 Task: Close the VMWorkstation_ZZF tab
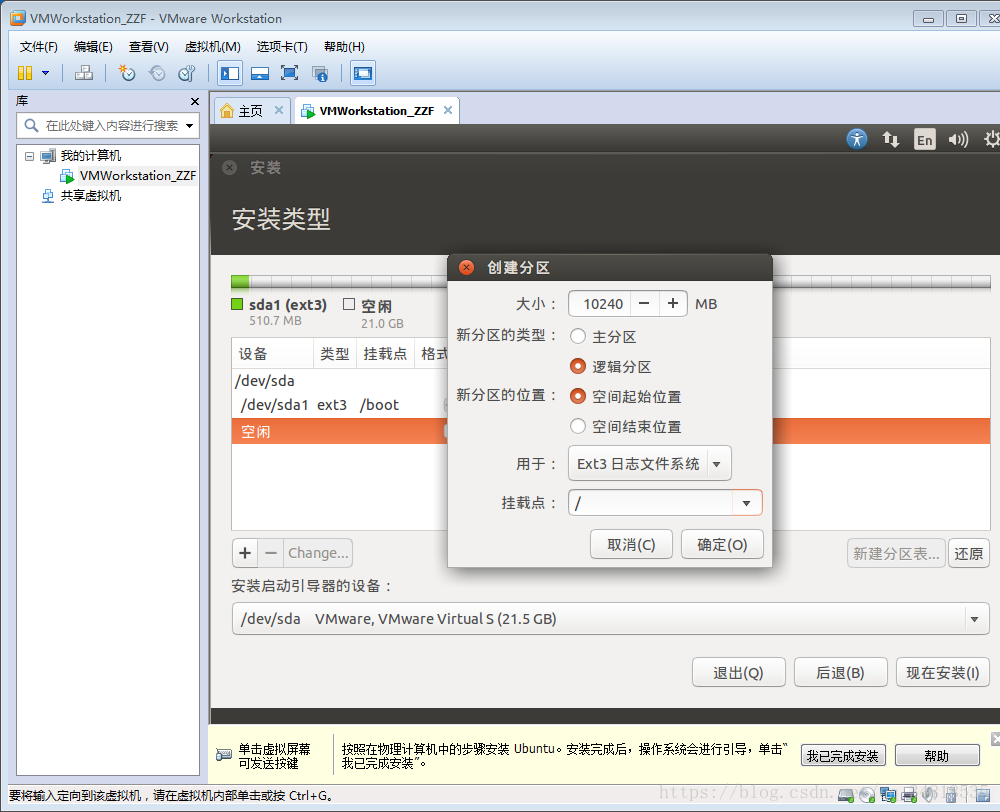[x=448, y=110]
